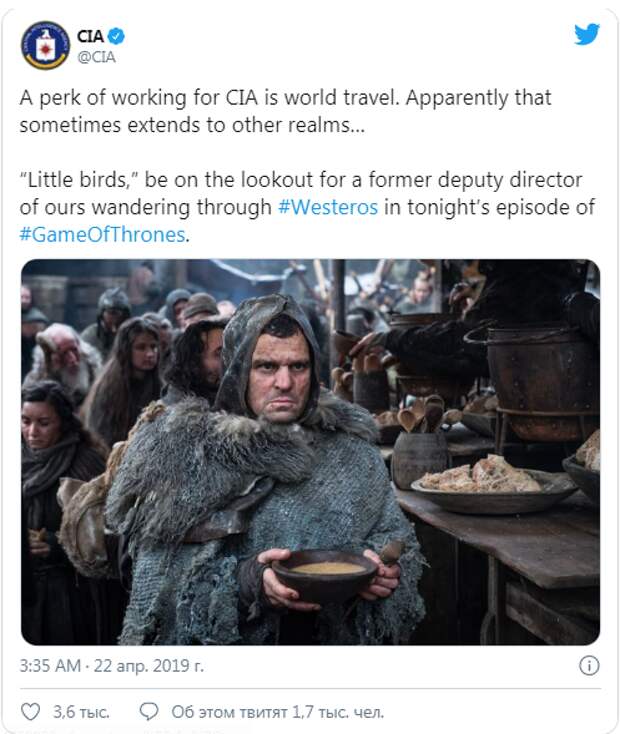Screen dimensions: 620x734
Task: Click the hooded man's face in the photo
Action: click(x=280, y=372)
